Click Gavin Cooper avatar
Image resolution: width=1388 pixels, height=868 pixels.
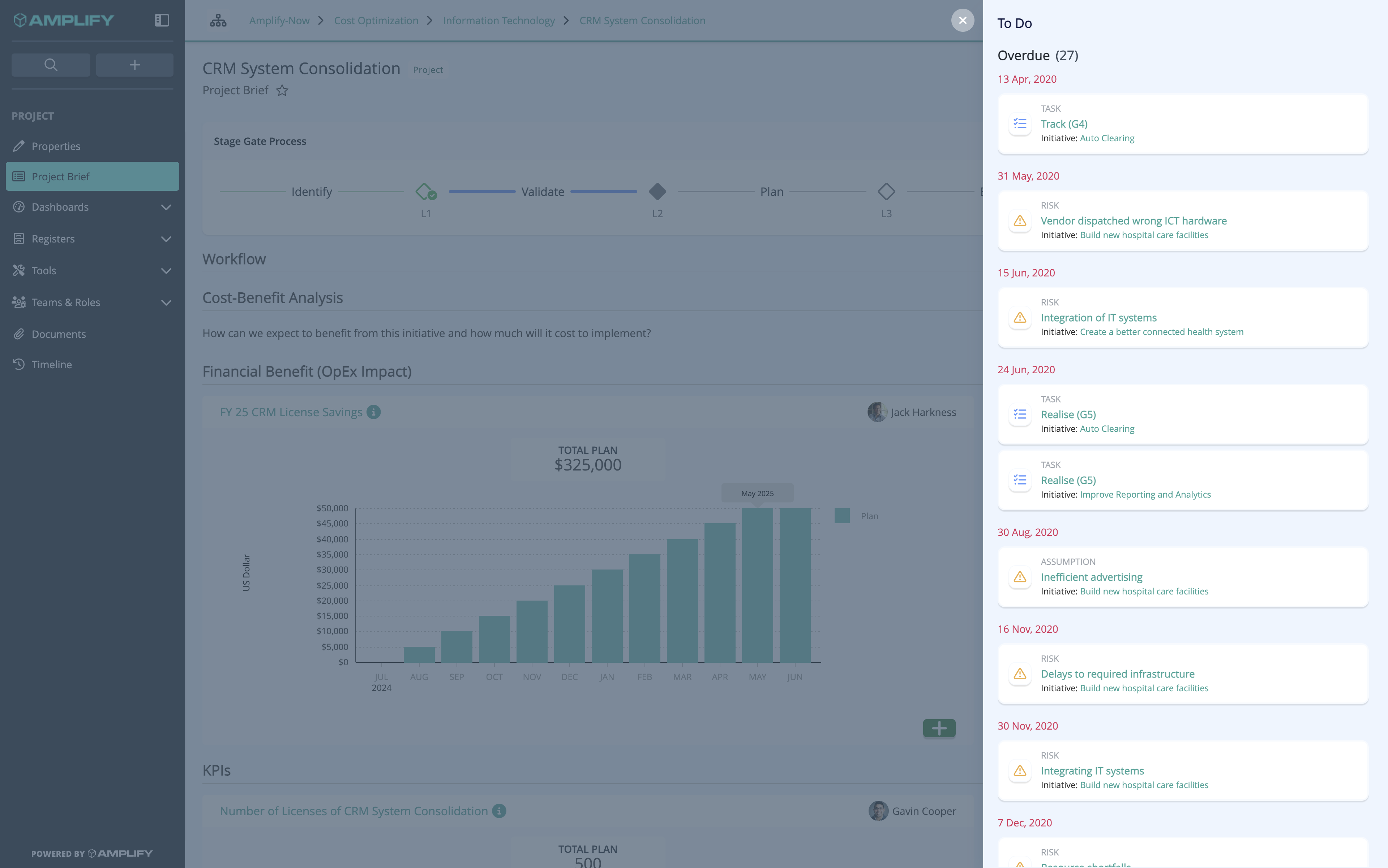click(878, 811)
